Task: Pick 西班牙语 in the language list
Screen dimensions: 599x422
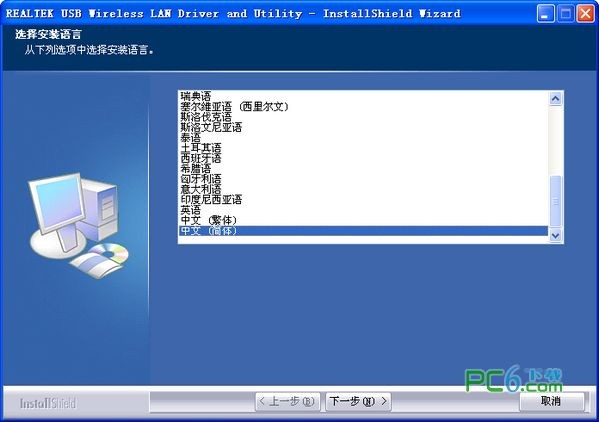Action: coord(364,158)
